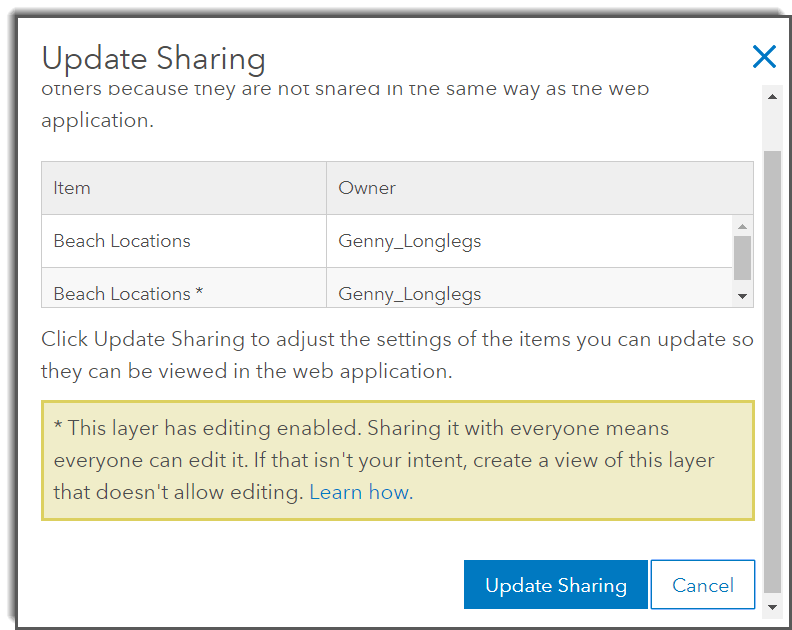Click the items table scroll up arrow
The image size is (792, 630).
(x=742, y=224)
